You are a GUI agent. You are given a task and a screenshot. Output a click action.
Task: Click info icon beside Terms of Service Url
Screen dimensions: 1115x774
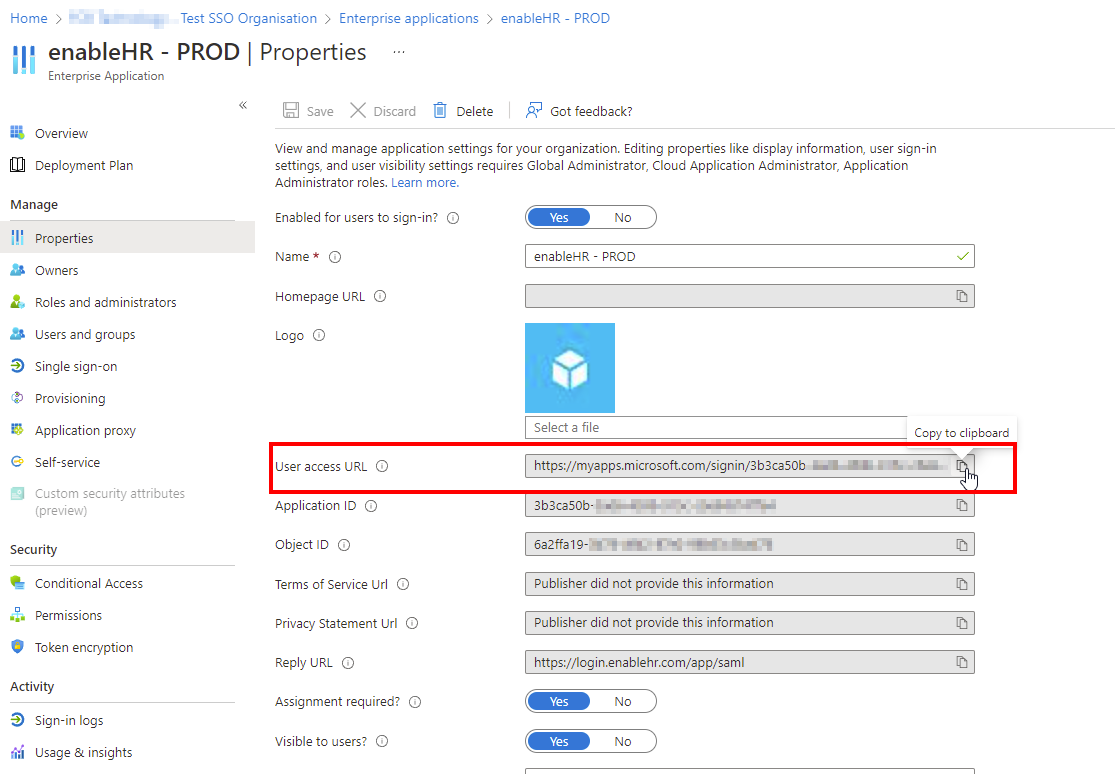pos(402,584)
